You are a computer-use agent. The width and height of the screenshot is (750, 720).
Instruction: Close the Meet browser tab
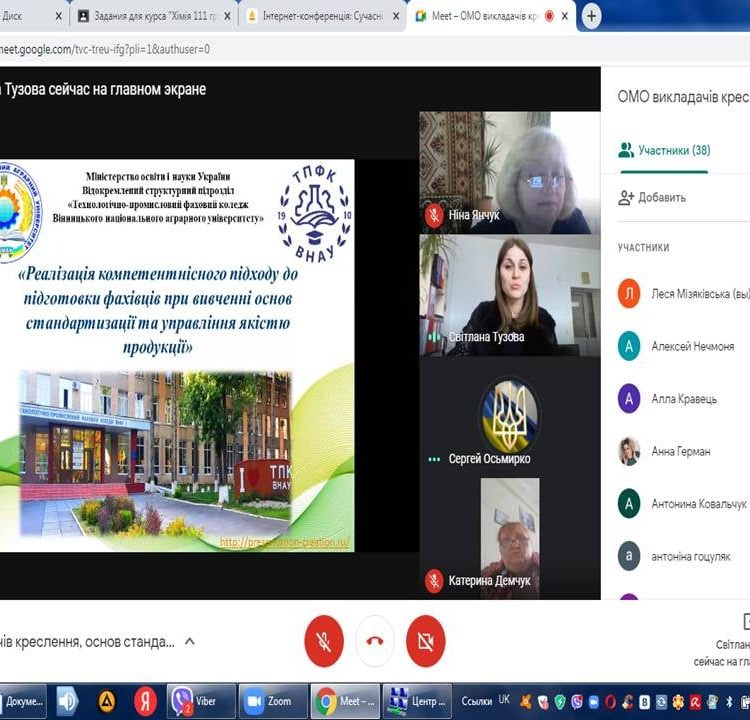pos(565,16)
